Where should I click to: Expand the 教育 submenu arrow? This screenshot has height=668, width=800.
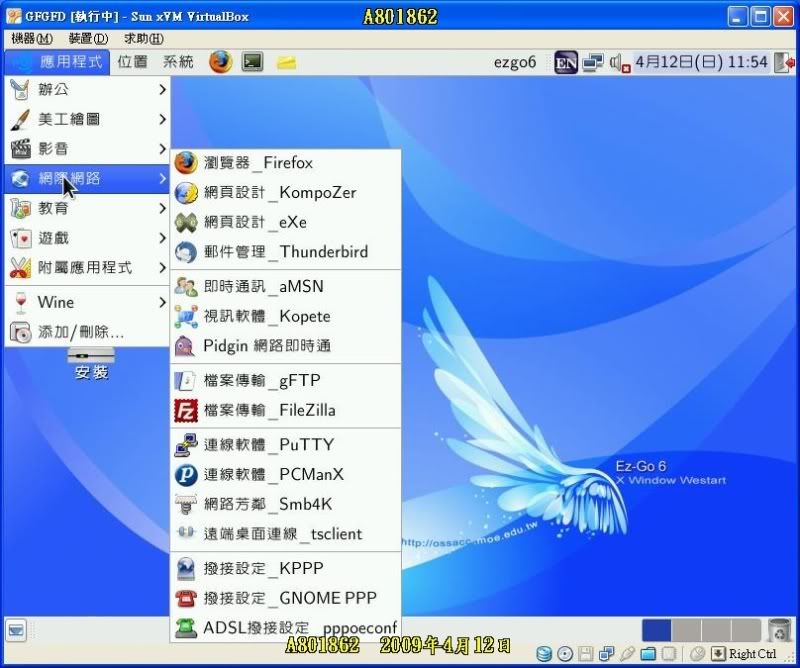coord(162,208)
